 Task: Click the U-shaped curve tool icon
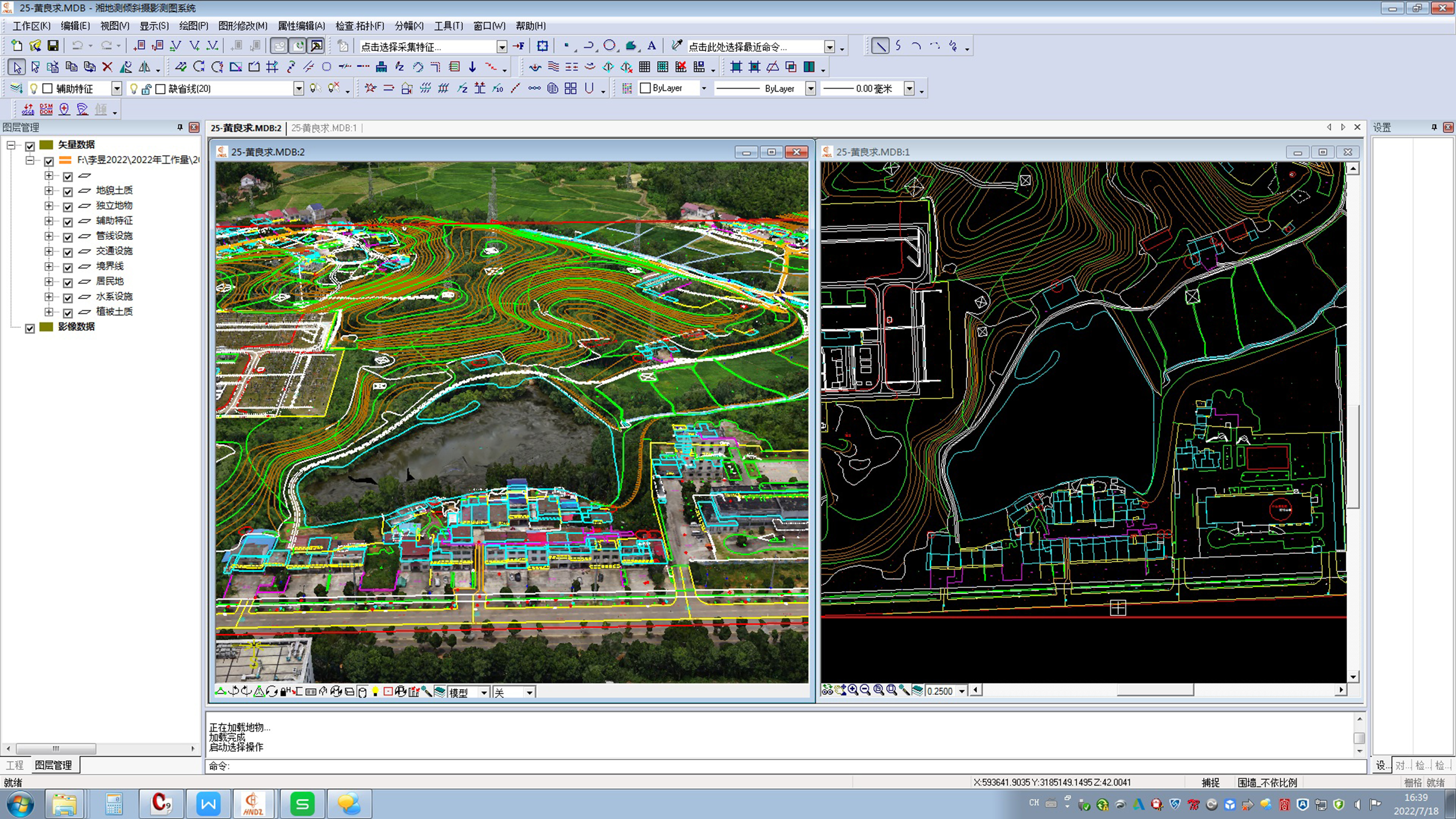click(x=589, y=88)
